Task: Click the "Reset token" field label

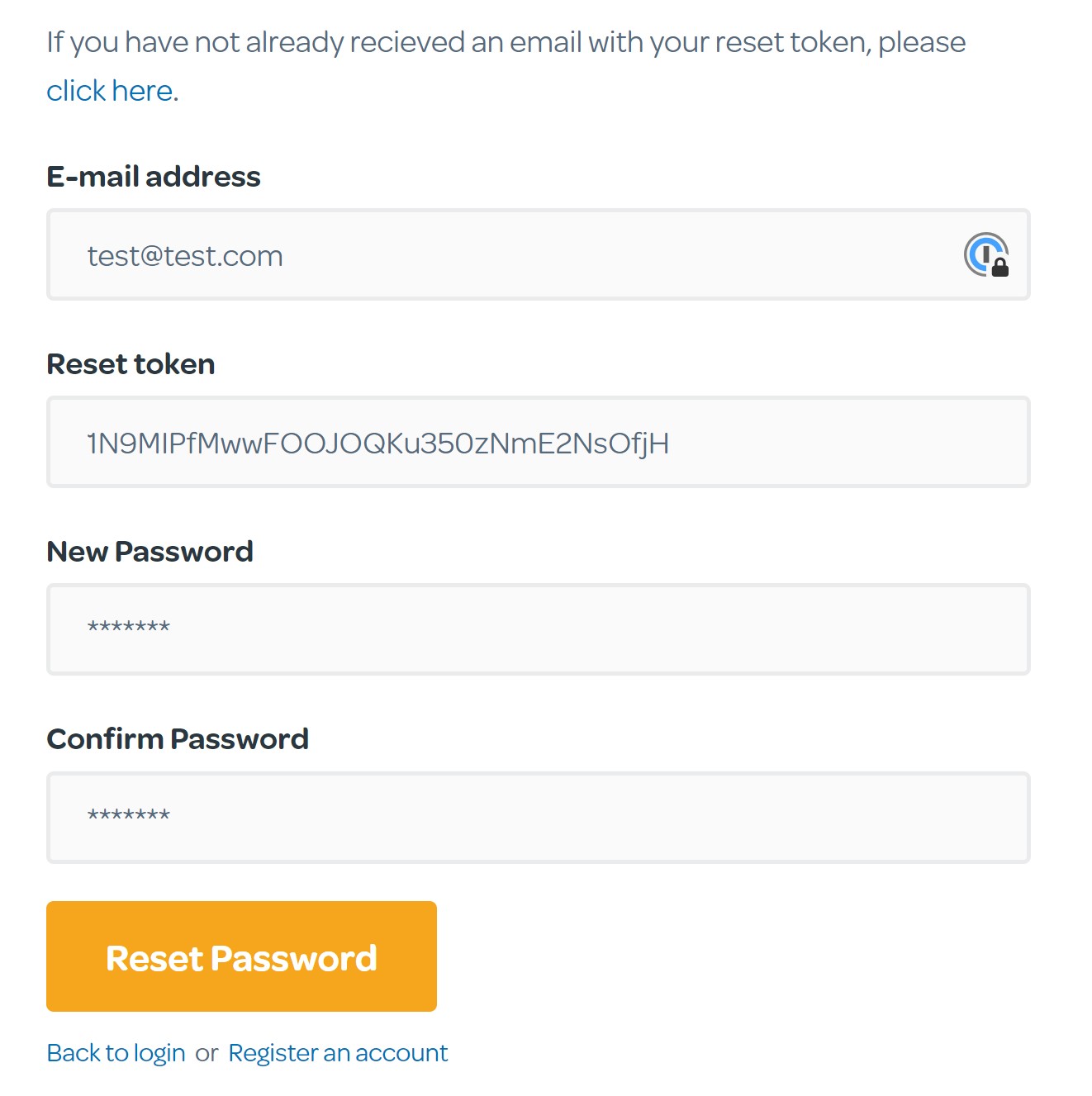Action: [131, 364]
